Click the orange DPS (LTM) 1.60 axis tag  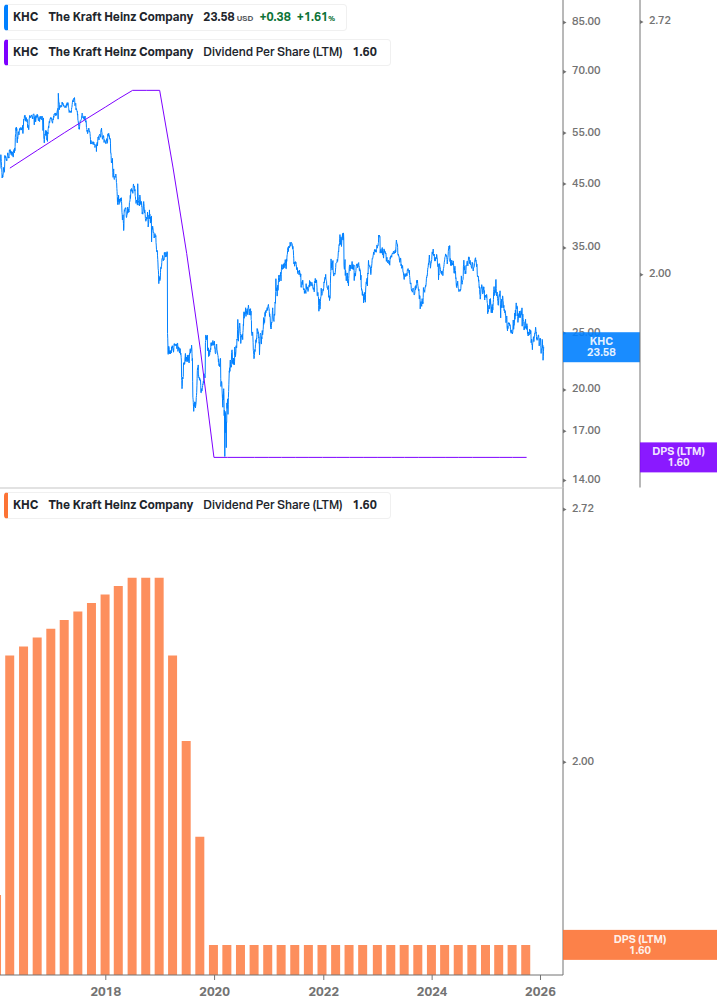639,945
